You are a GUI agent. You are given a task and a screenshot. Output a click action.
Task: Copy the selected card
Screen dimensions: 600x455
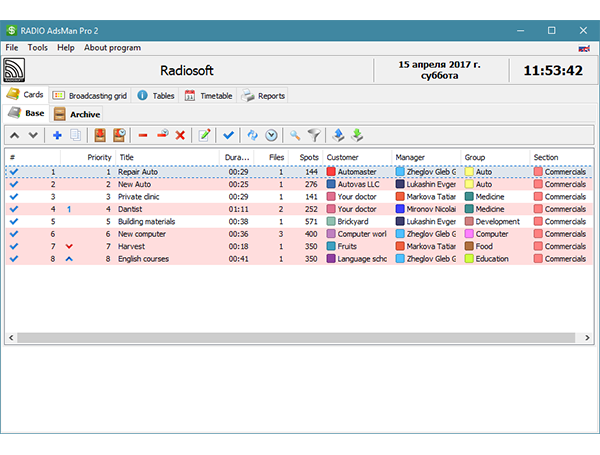pyautogui.click(x=75, y=135)
